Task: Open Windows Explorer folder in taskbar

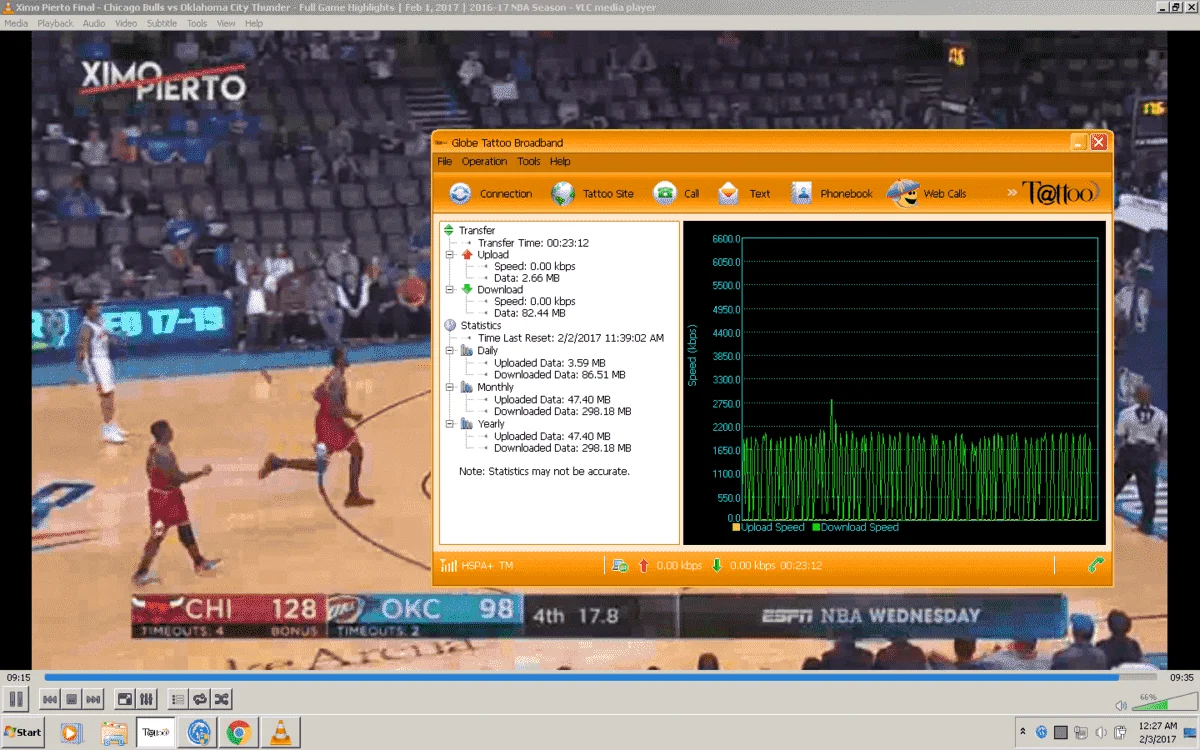Action: click(x=114, y=732)
